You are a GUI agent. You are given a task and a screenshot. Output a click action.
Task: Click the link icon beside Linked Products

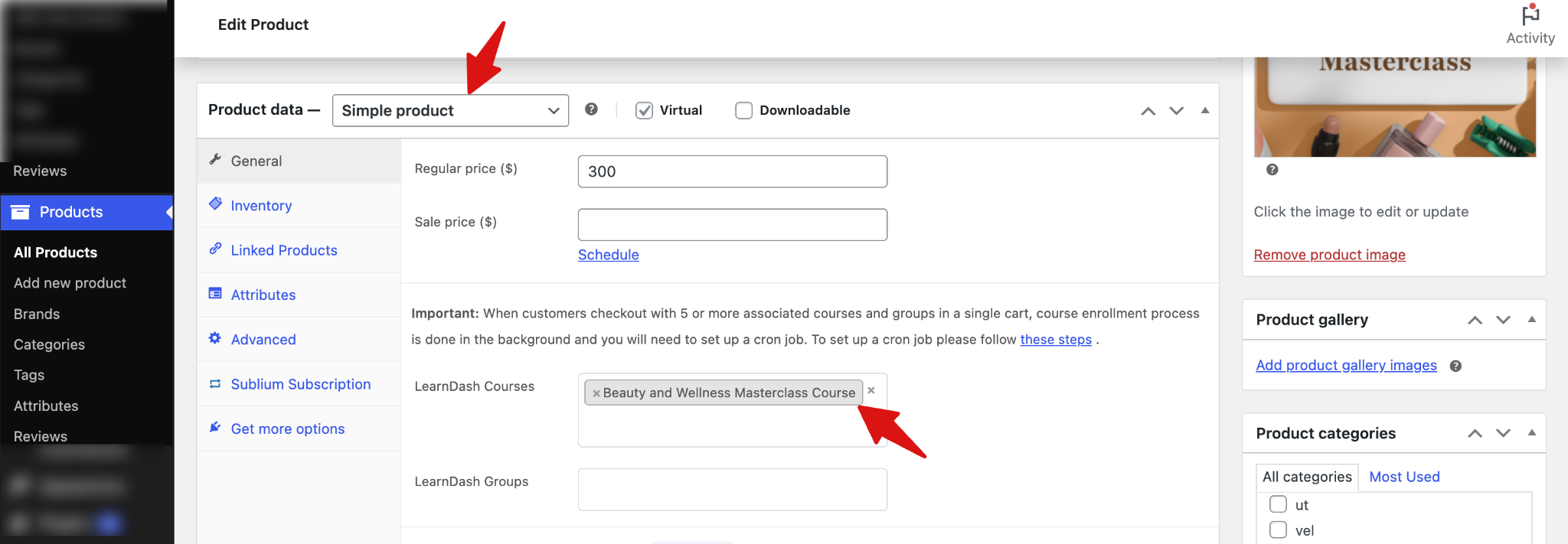coord(215,249)
